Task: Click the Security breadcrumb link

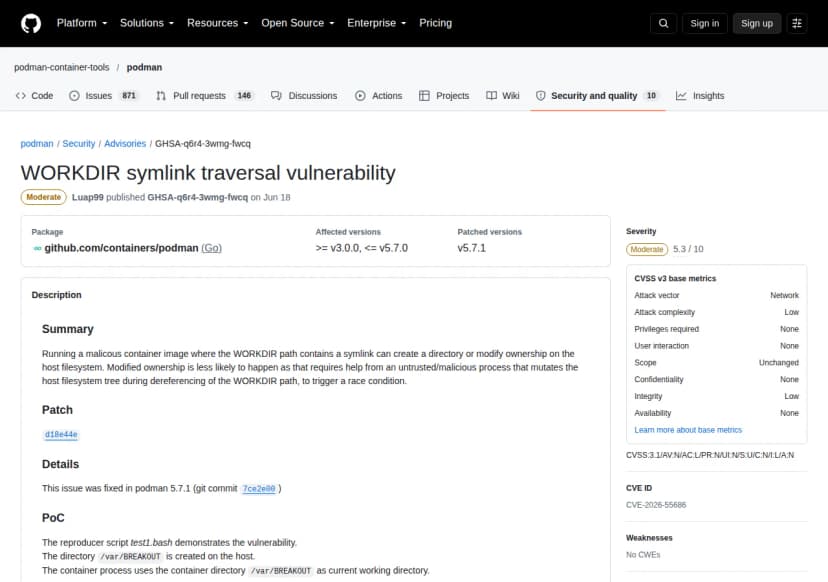Action: click(x=79, y=144)
